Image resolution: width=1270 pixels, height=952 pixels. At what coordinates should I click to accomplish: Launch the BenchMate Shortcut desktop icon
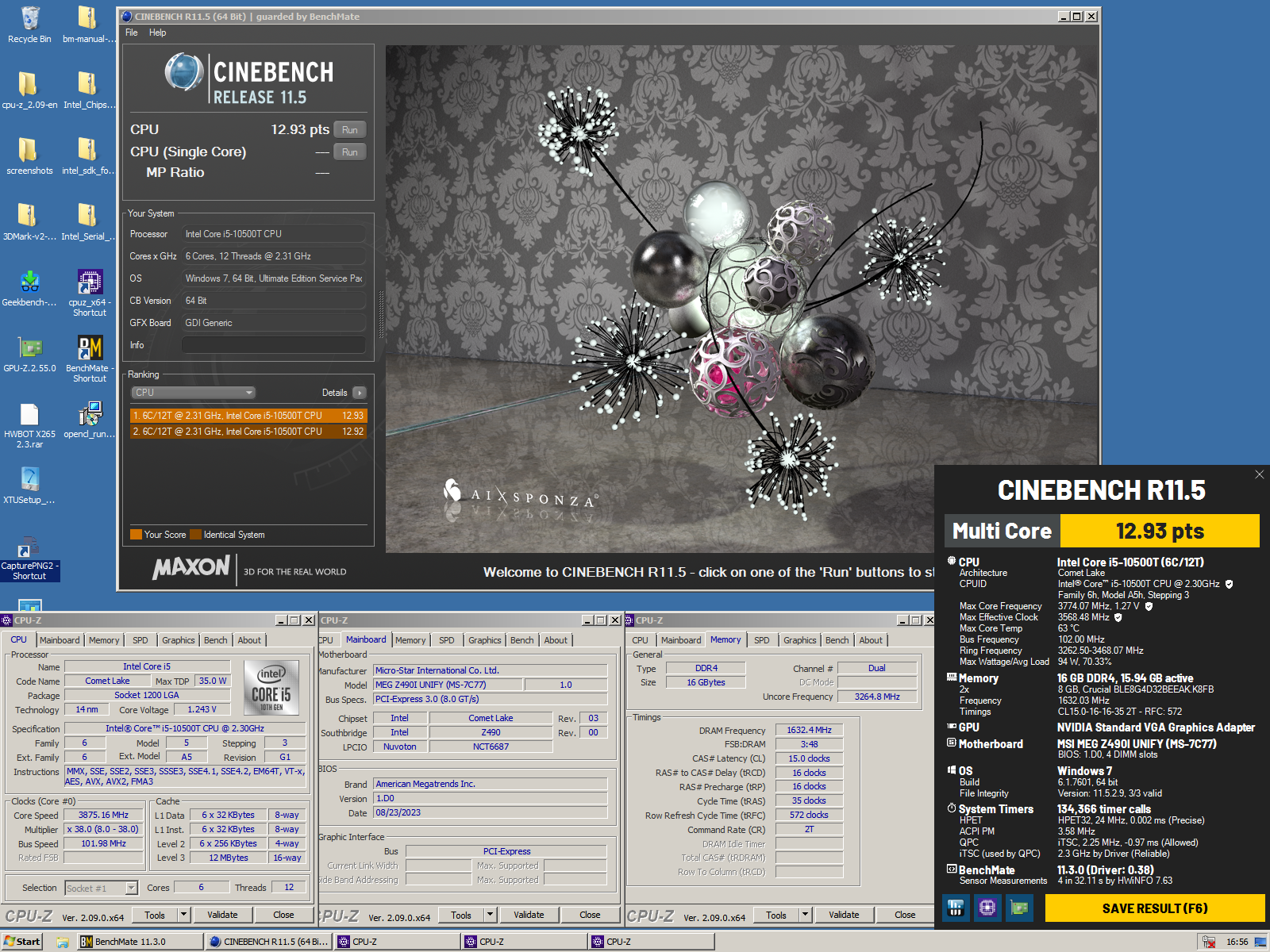[x=89, y=359]
